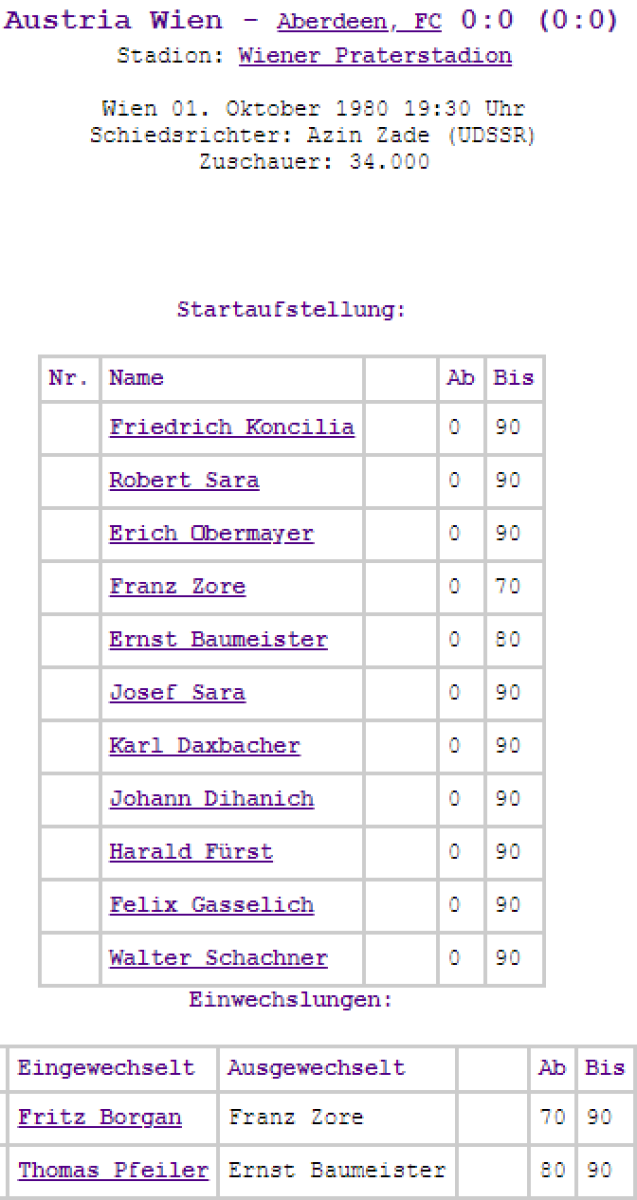Go to Karl Daxbacher's page
Screen dimensions: 637x1200
(x=204, y=746)
